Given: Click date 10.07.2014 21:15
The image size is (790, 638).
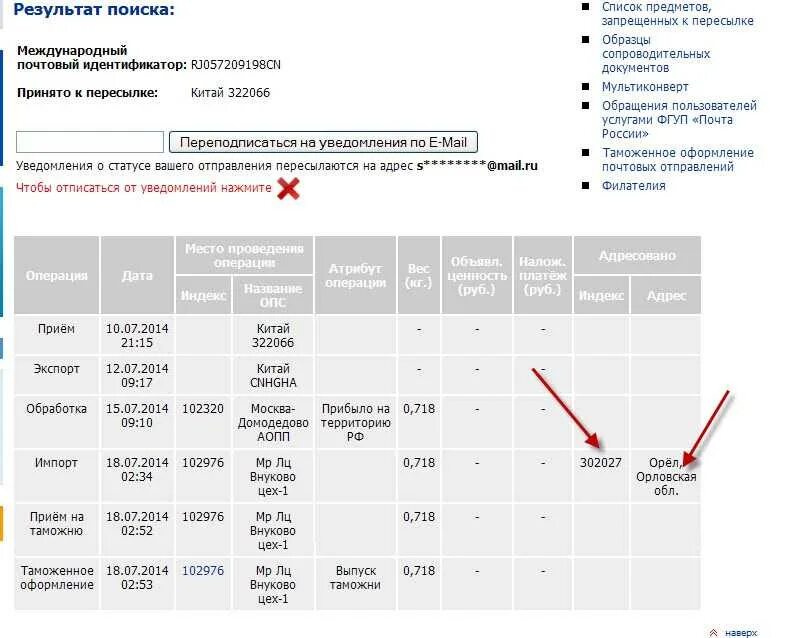Looking at the screenshot, I should [137, 335].
